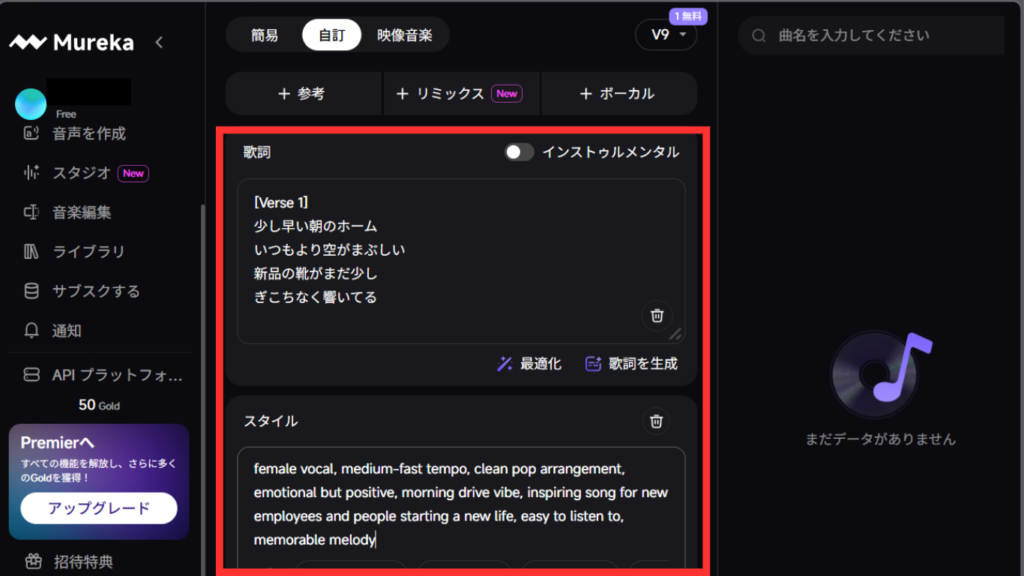The height and width of the screenshot is (576, 1024).
Task: Expand the V9 model version dropdown
Action: click(666, 35)
